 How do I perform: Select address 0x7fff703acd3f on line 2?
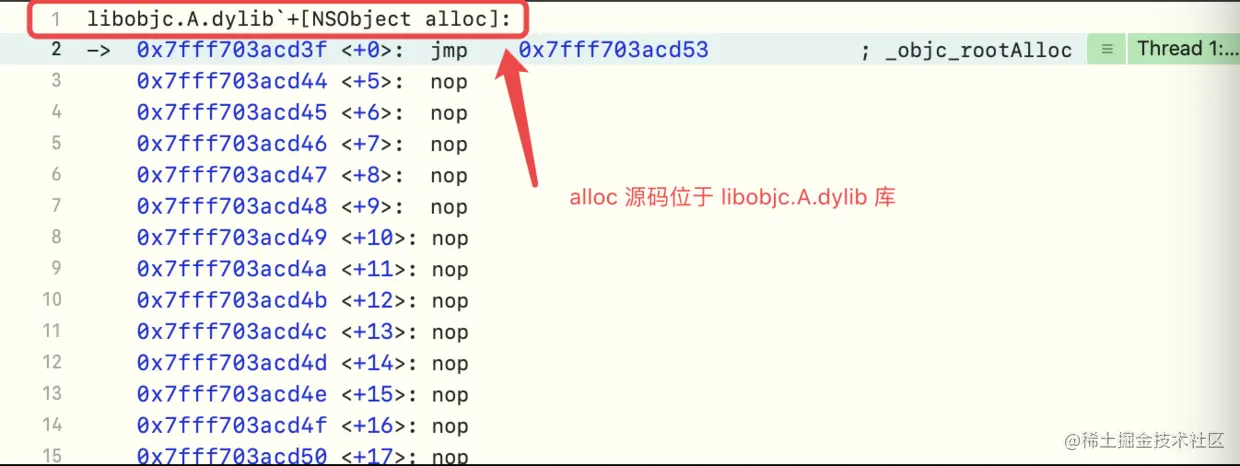(232, 50)
